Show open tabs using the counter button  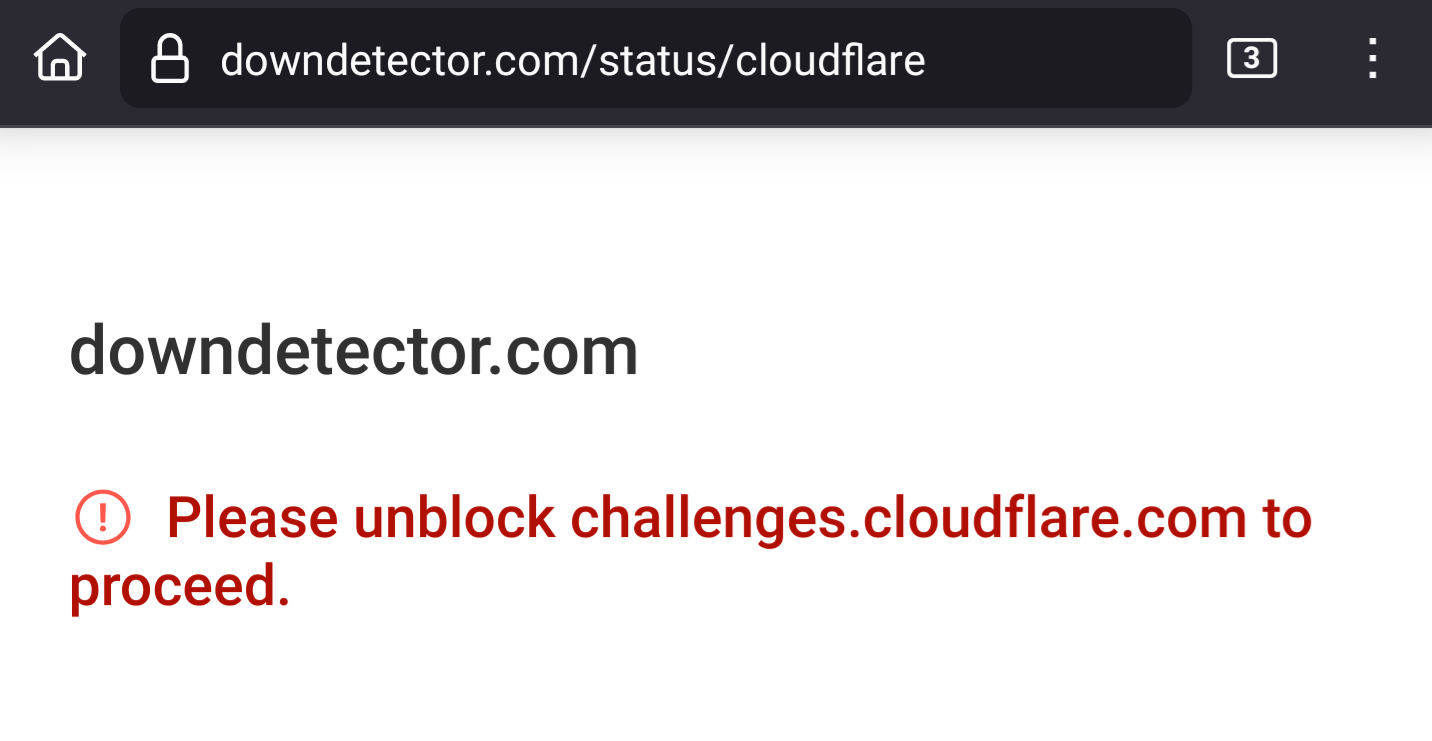pyautogui.click(x=1251, y=59)
